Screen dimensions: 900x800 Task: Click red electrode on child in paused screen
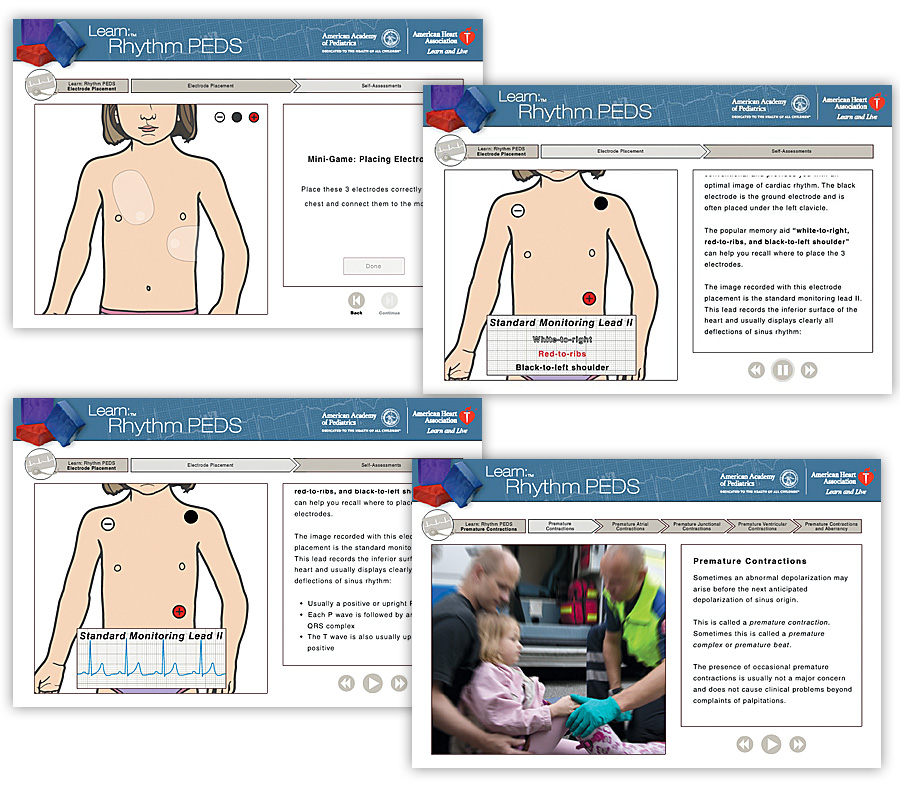click(589, 298)
